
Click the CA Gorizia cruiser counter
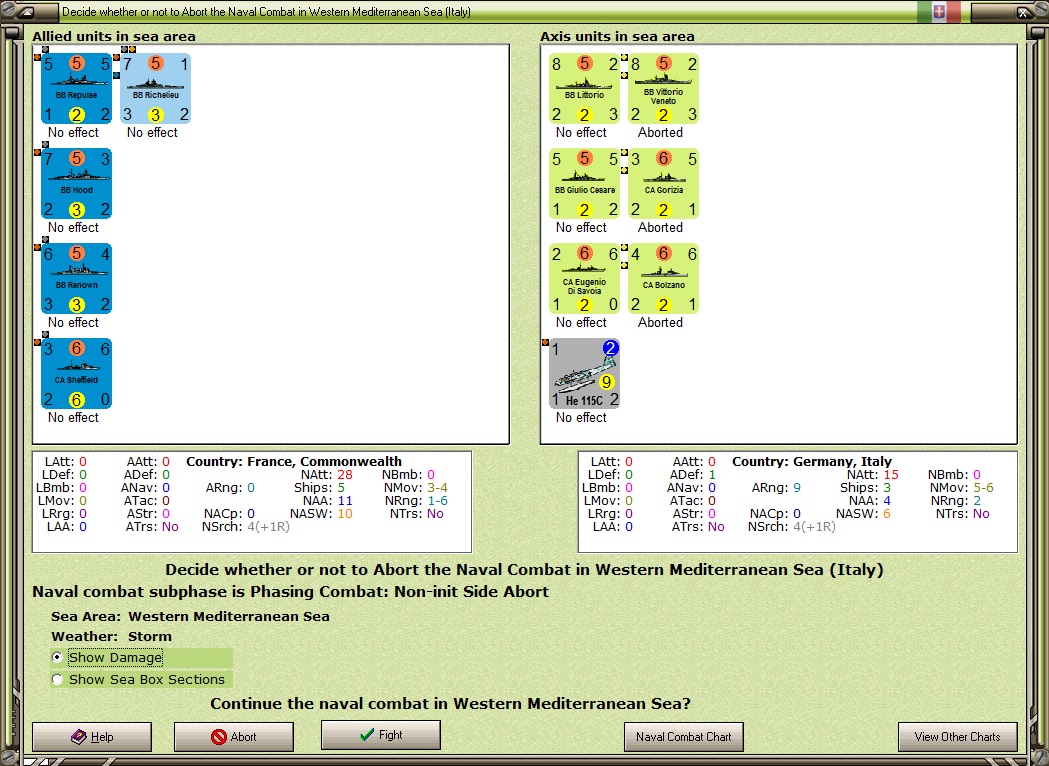664,184
